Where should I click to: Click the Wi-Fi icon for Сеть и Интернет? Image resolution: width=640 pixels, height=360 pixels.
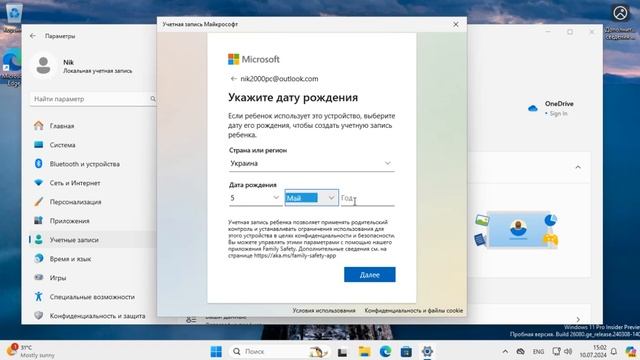coord(39,182)
